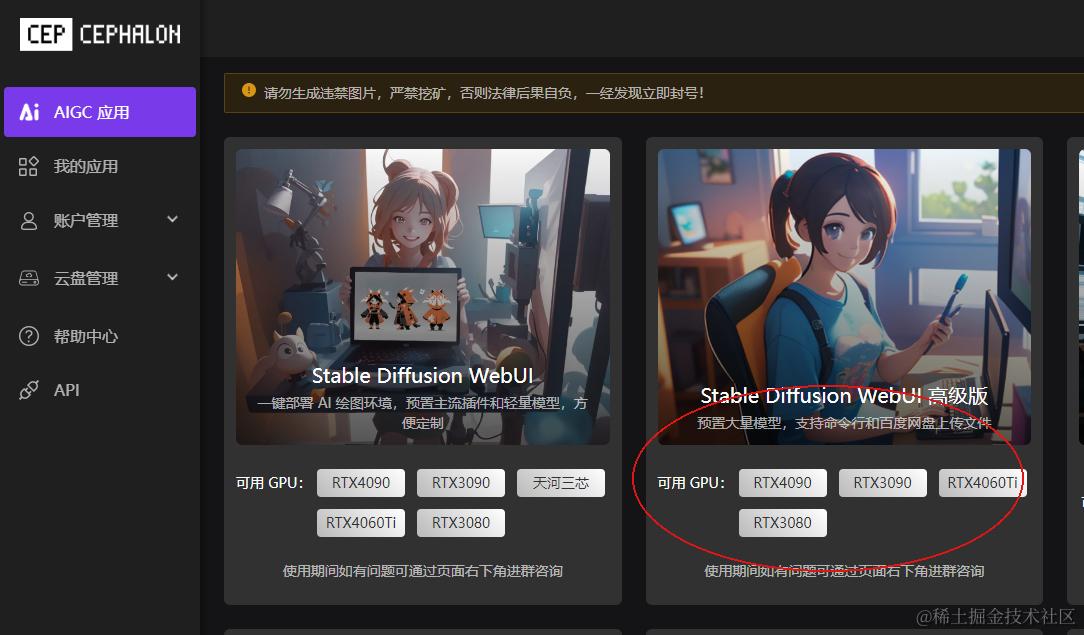Click the user icon for 账户管理
This screenshot has width=1084, height=635.
28,220
